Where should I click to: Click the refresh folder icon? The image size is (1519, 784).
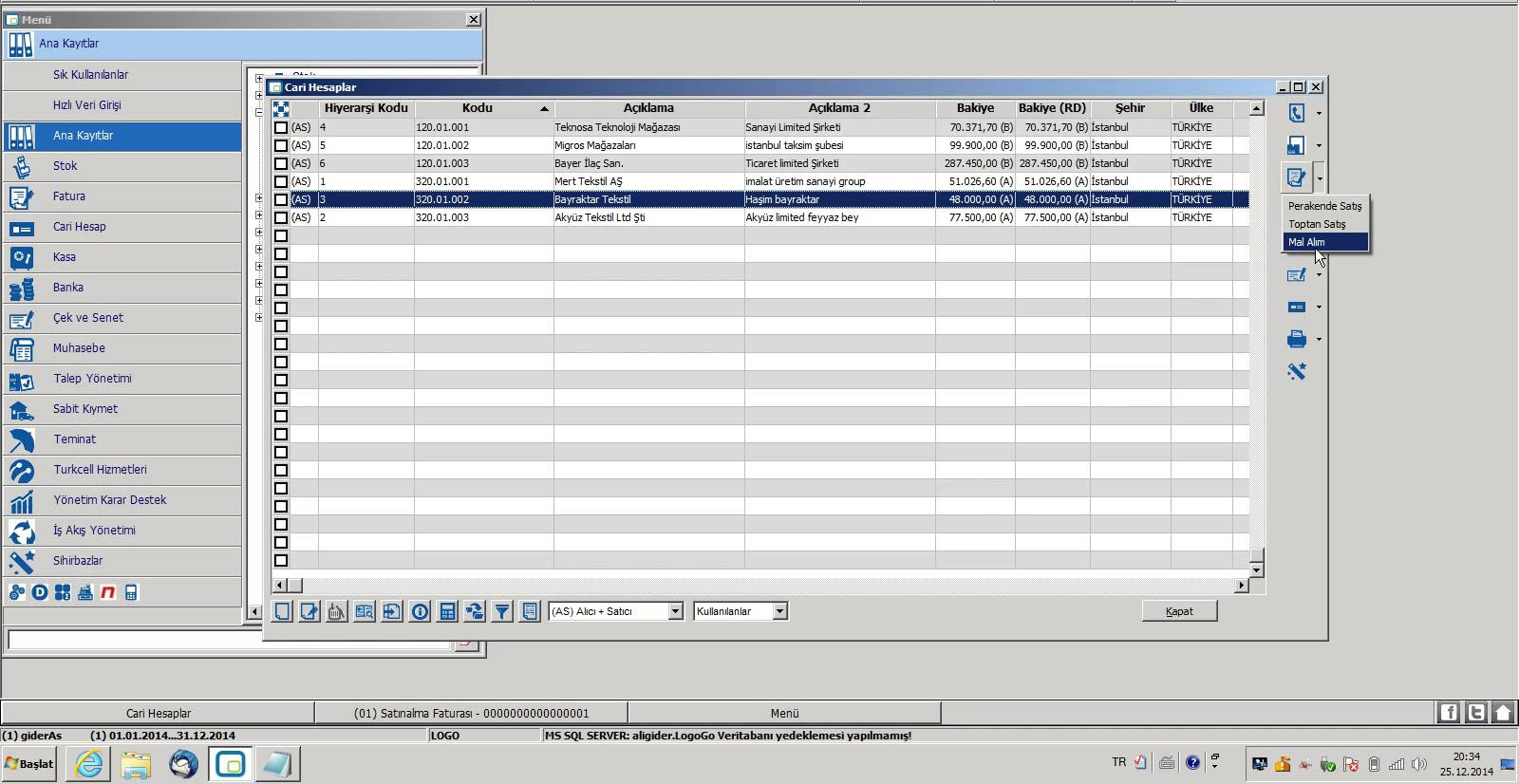pyautogui.click(x=475, y=612)
